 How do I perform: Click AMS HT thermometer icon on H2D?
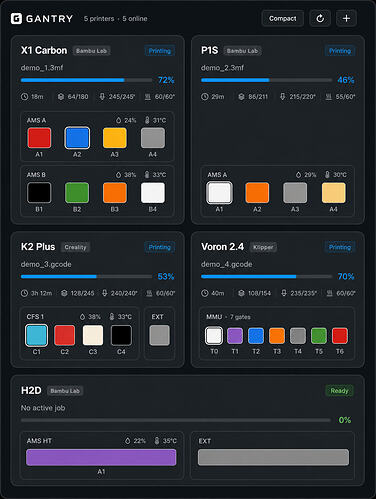pyautogui.click(x=157, y=441)
